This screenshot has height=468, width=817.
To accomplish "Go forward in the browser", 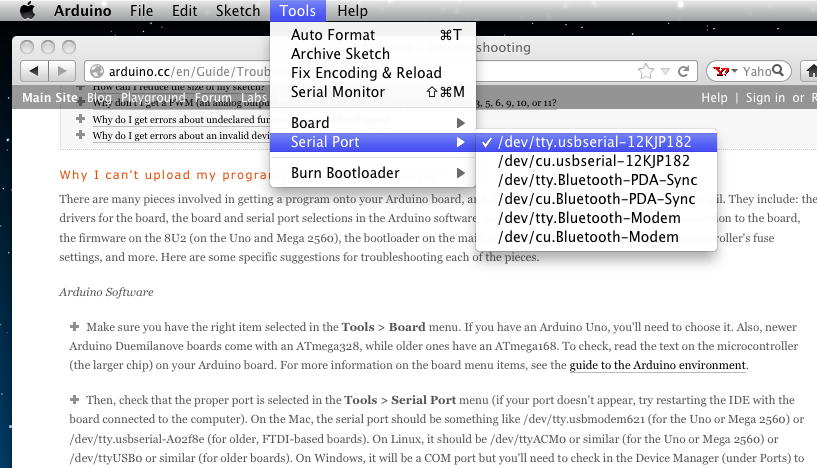I will [x=62, y=71].
